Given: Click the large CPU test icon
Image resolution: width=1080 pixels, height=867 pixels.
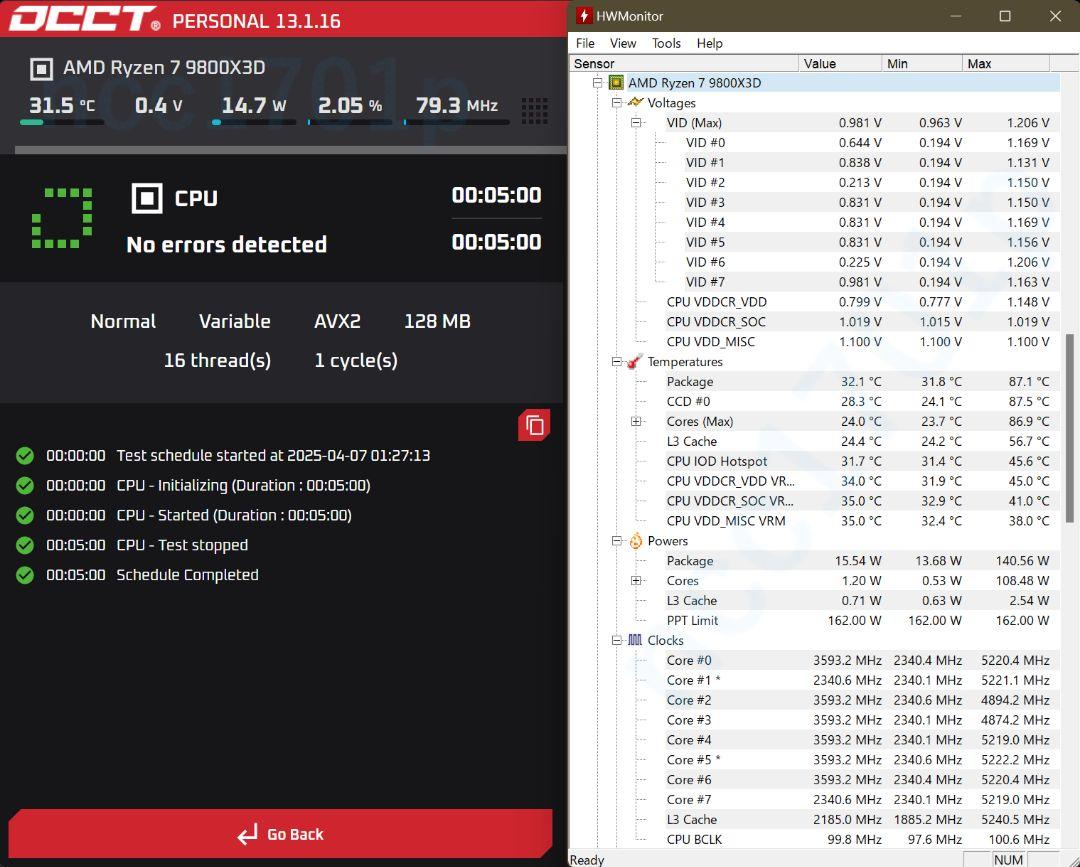Looking at the screenshot, I should pos(147,198).
